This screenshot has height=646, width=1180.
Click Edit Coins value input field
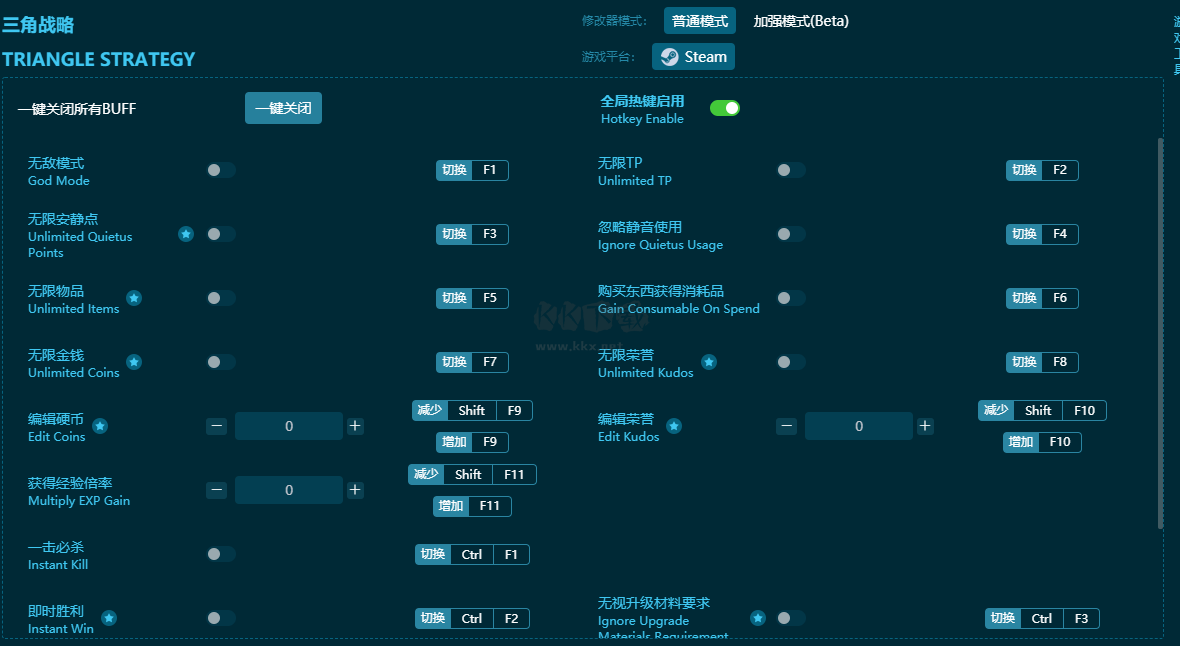point(289,426)
